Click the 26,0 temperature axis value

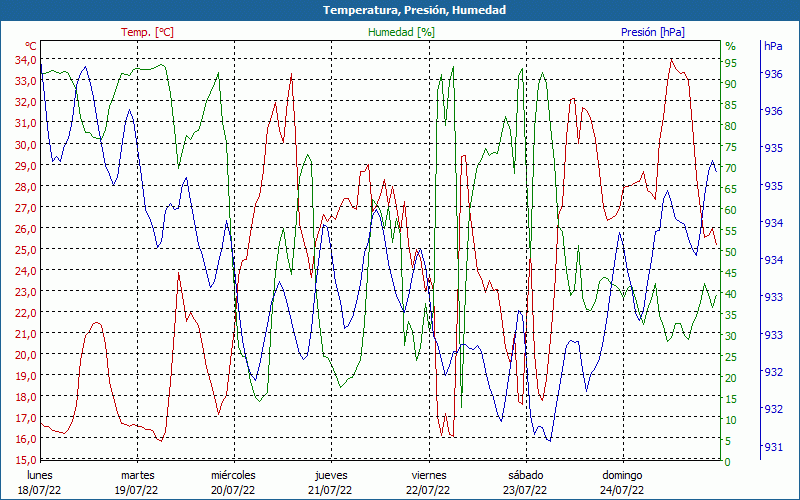25,229
